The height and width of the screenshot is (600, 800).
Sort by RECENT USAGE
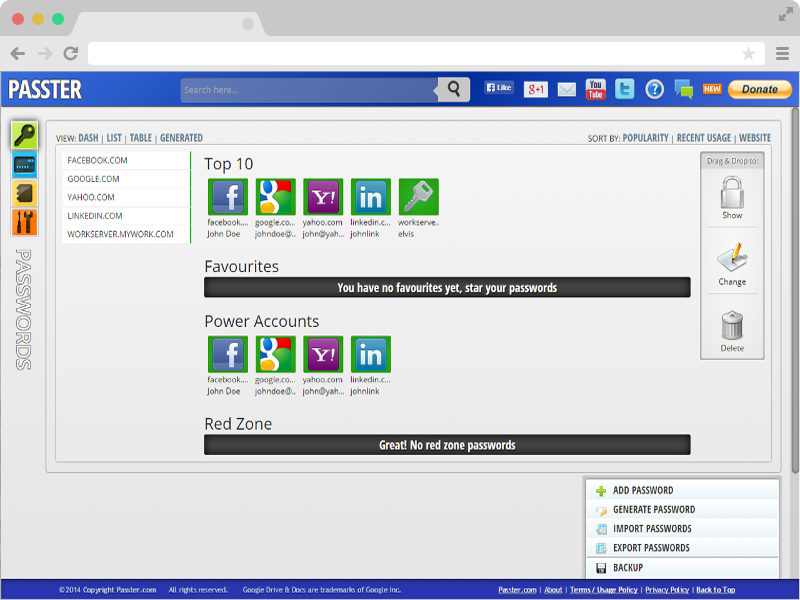[x=704, y=138]
